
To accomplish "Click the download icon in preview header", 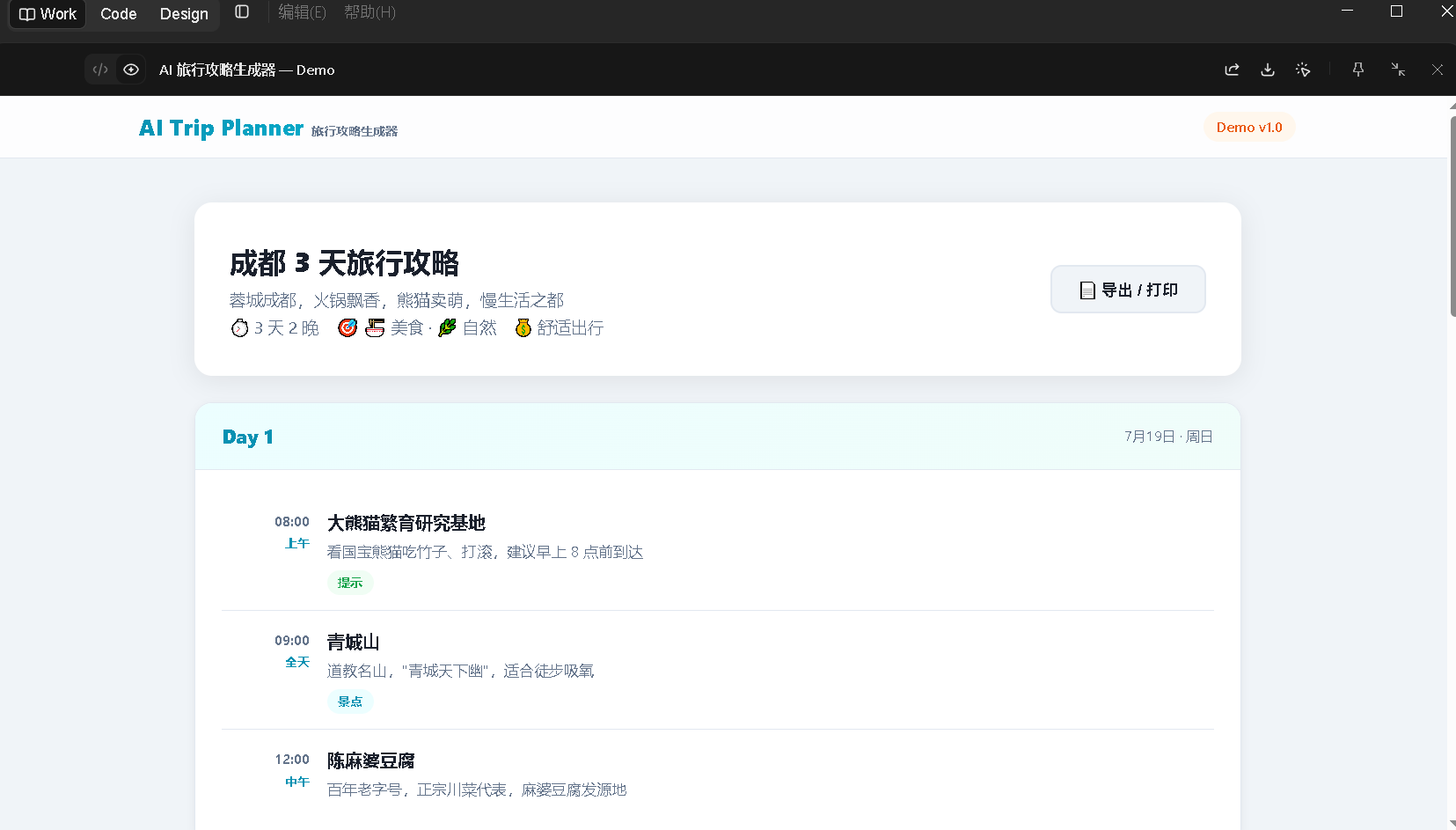I will (1268, 70).
